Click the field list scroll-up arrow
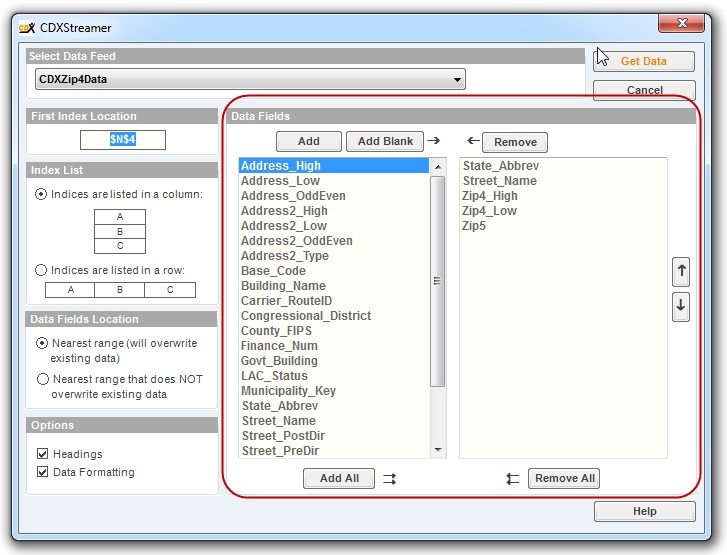The width and height of the screenshot is (727, 555). click(x=438, y=166)
